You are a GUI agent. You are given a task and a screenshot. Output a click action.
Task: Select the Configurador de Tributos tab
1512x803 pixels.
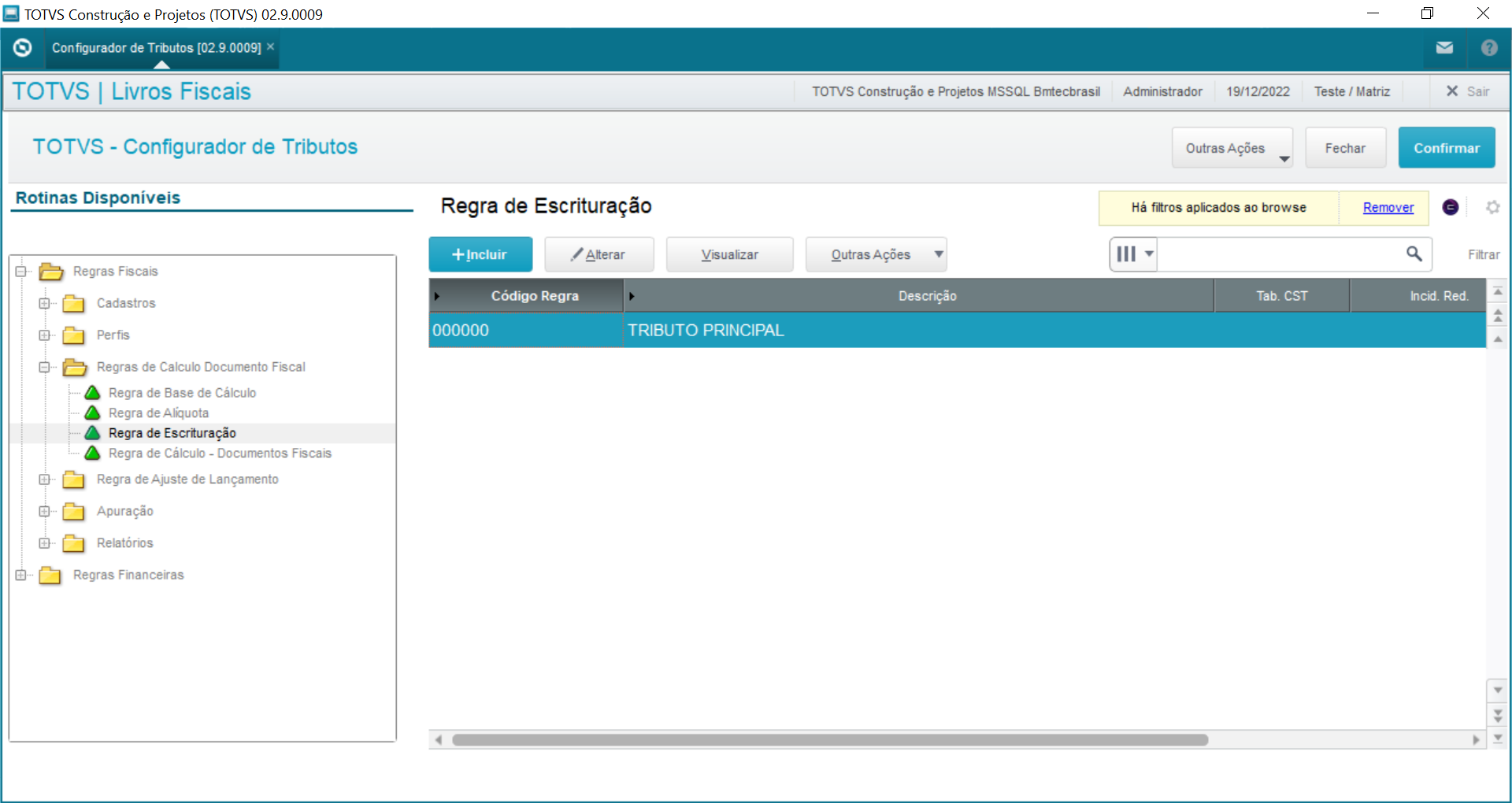[x=157, y=48]
